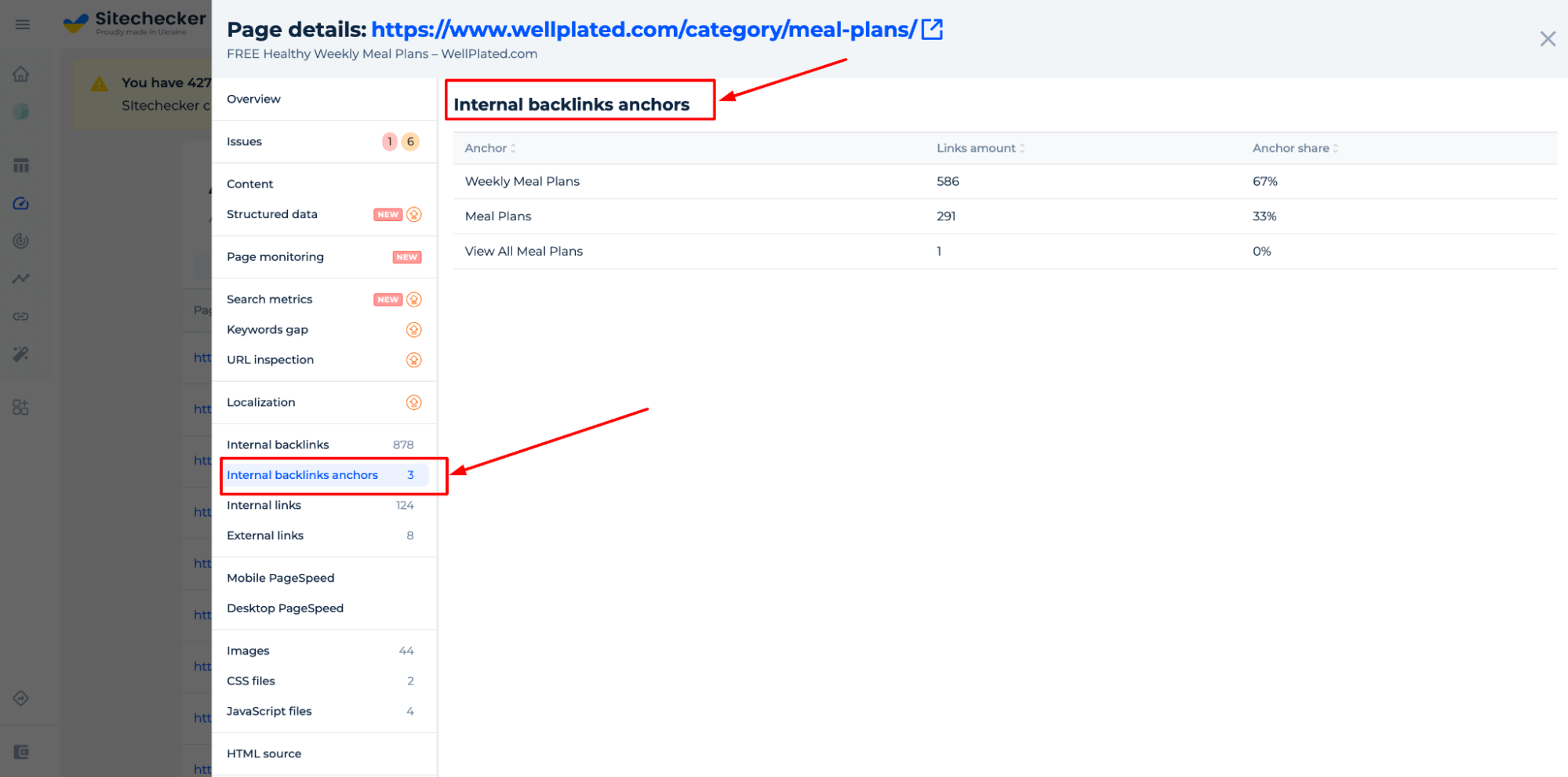The image size is (1568, 777).
Task: Click the Meal Plans anchor row
Action: tap(1005, 216)
